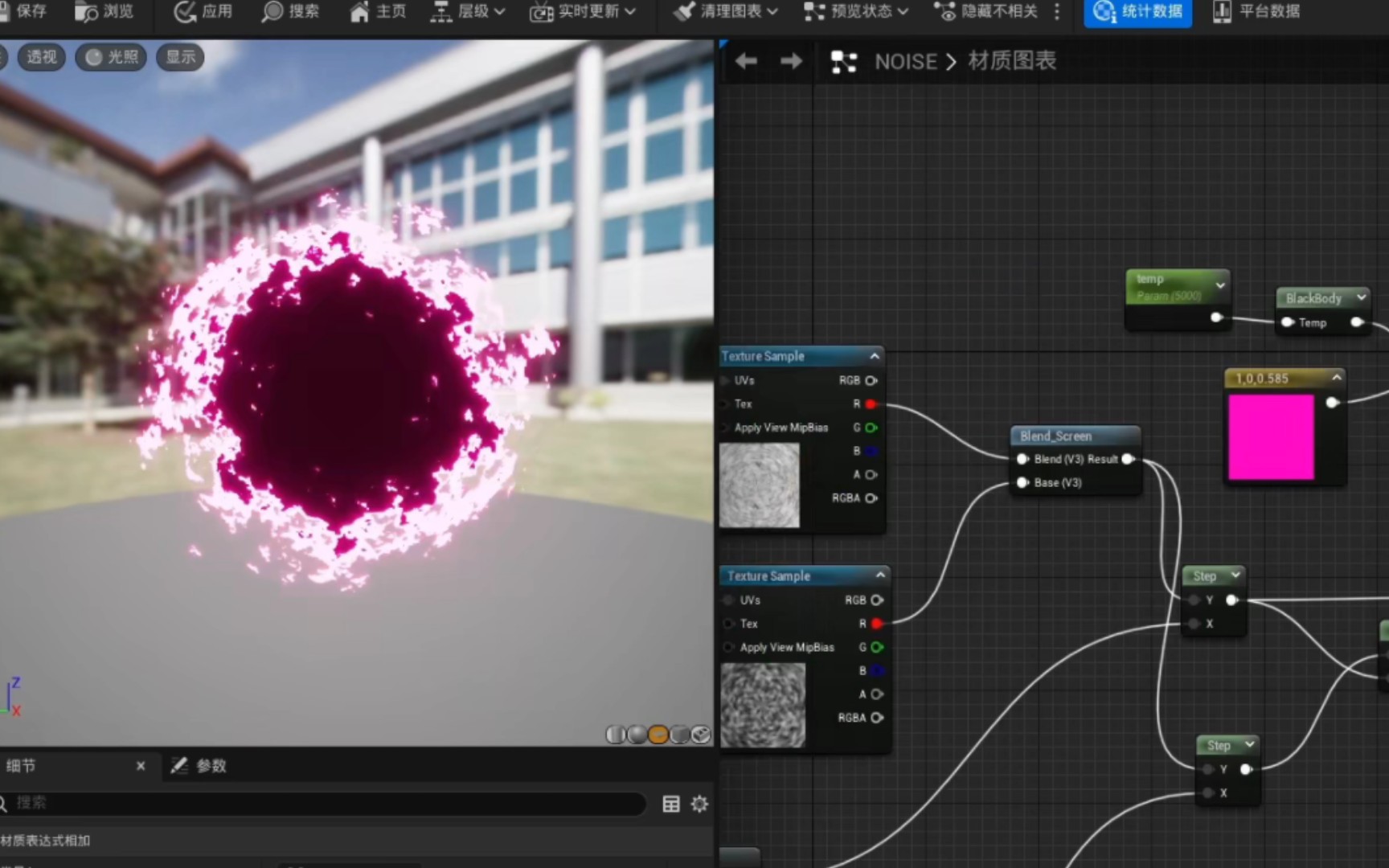Click the material graph icon beside NOISE
This screenshot has height=868, width=1389.
[844, 62]
